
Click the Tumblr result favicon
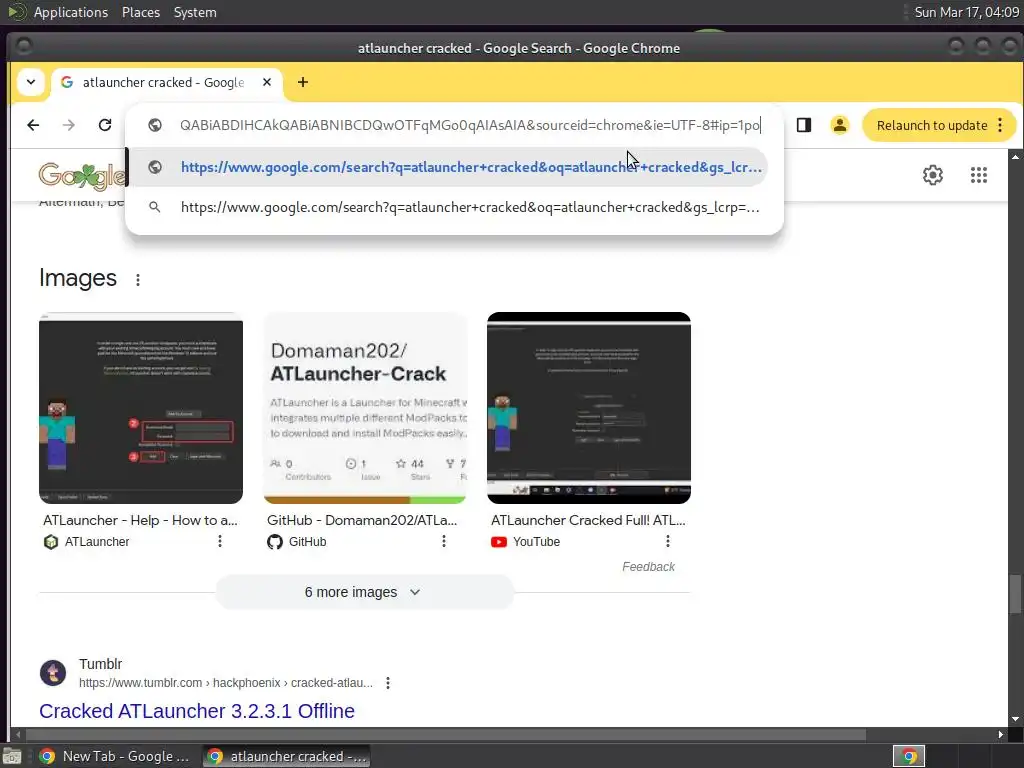[53, 673]
